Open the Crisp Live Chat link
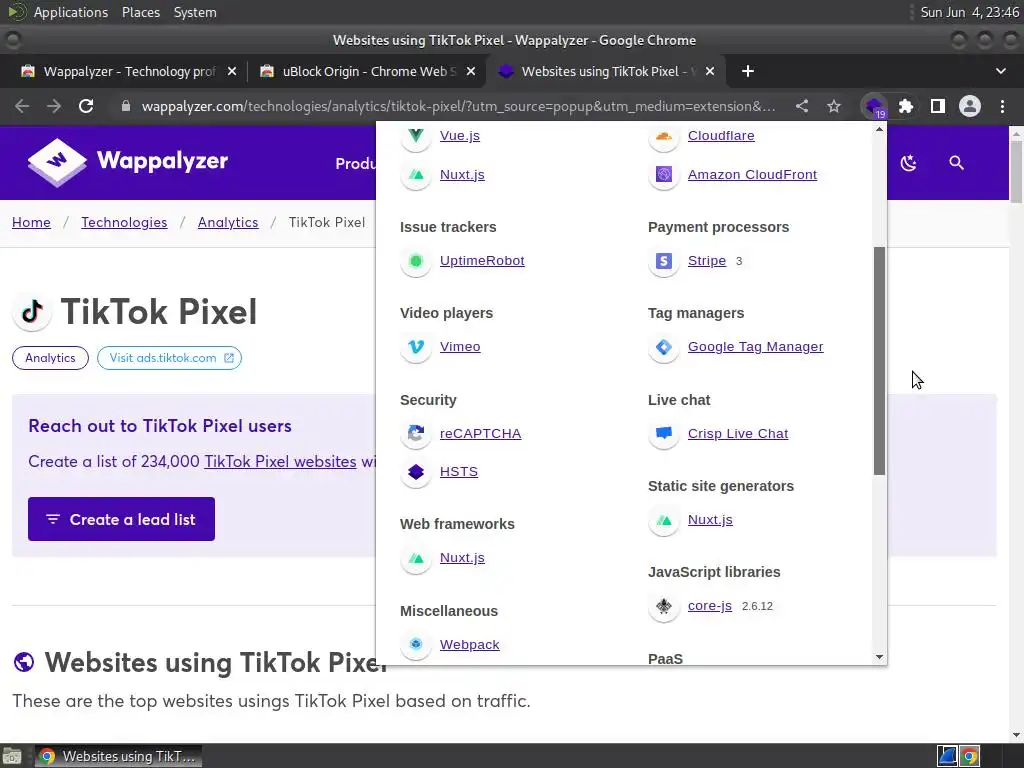 738,434
